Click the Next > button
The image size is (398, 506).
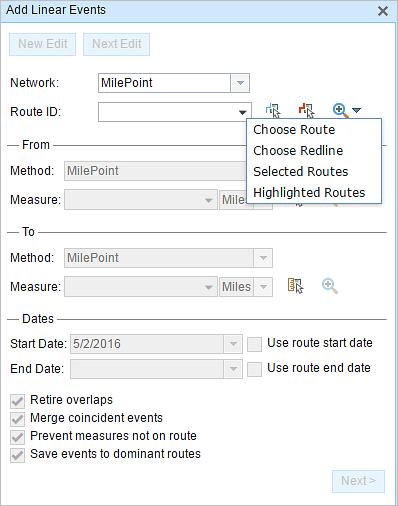coord(358,481)
